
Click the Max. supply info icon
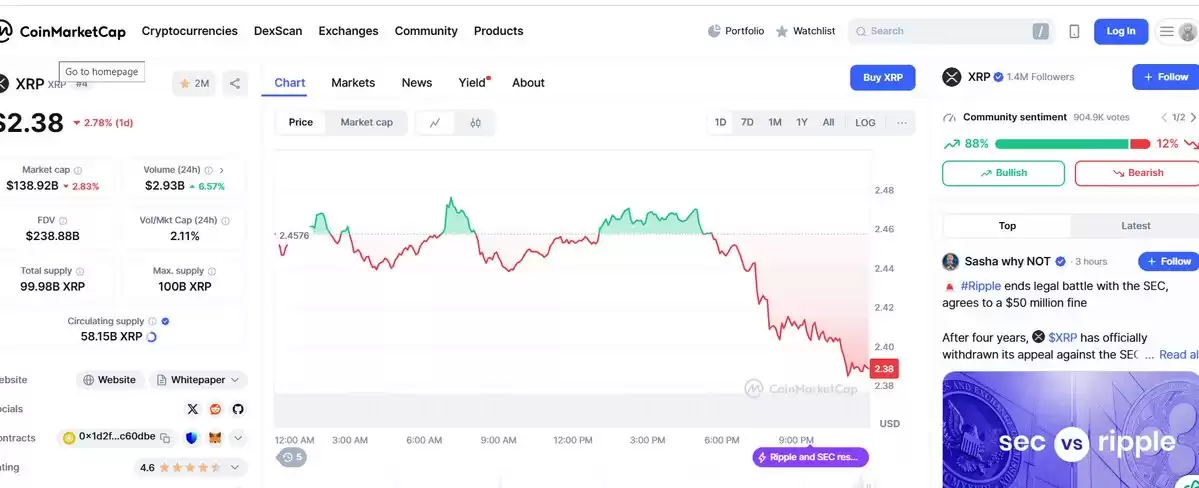(x=212, y=272)
